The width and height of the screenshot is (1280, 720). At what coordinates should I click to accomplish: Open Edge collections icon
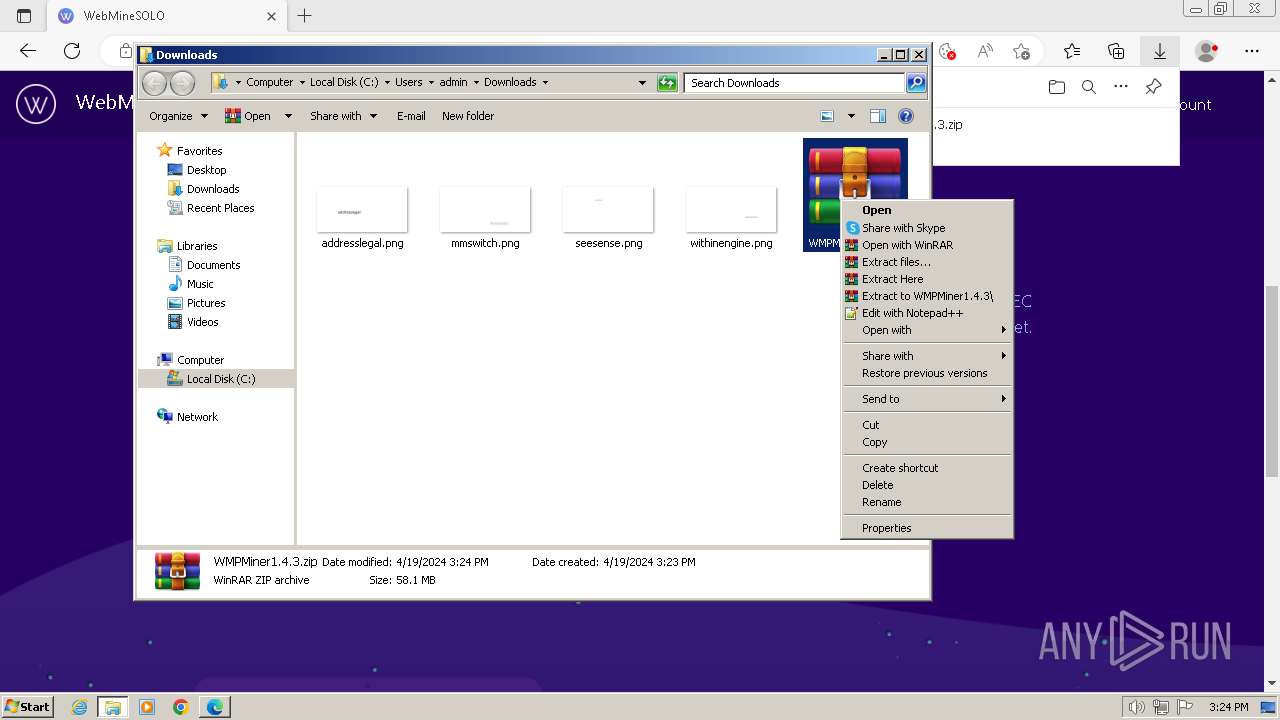[1116, 51]
